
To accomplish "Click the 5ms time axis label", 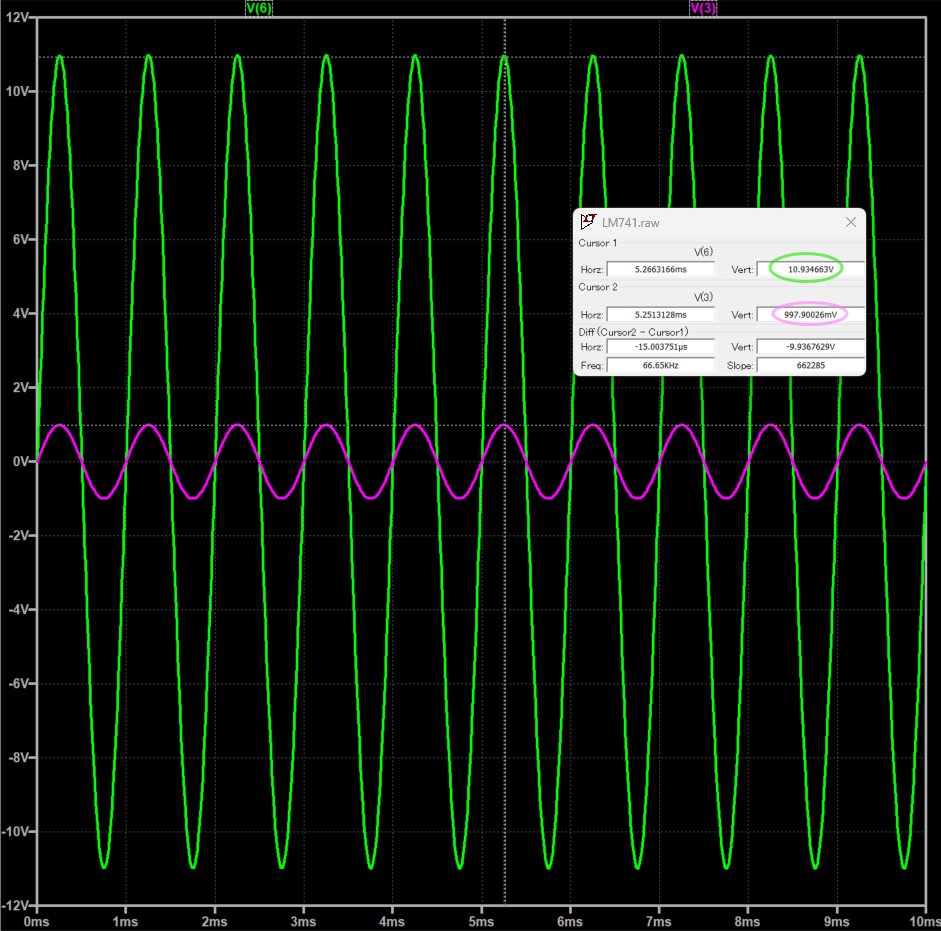I will 481,921.
